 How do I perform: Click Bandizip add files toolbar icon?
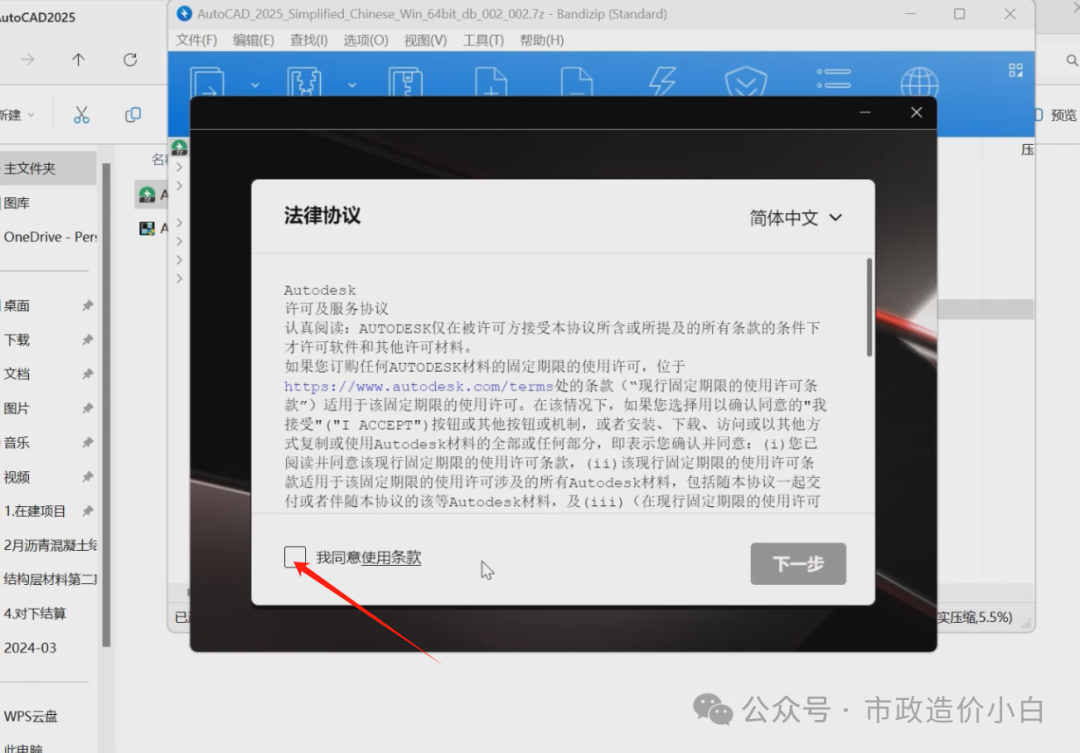coord(491,82)
